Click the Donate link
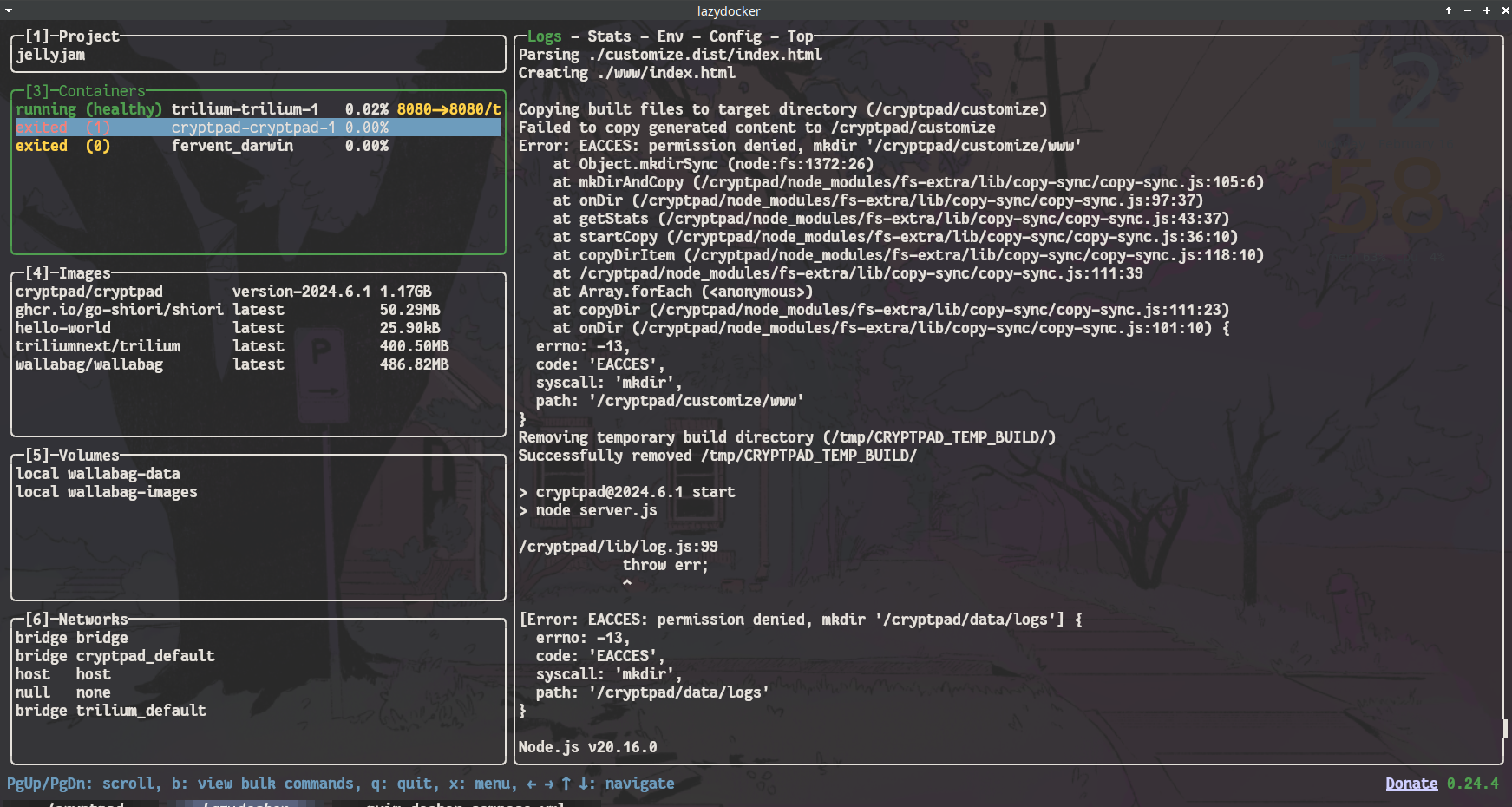The width and height of the screenshot is (1512, 807). click(1411, 784)
